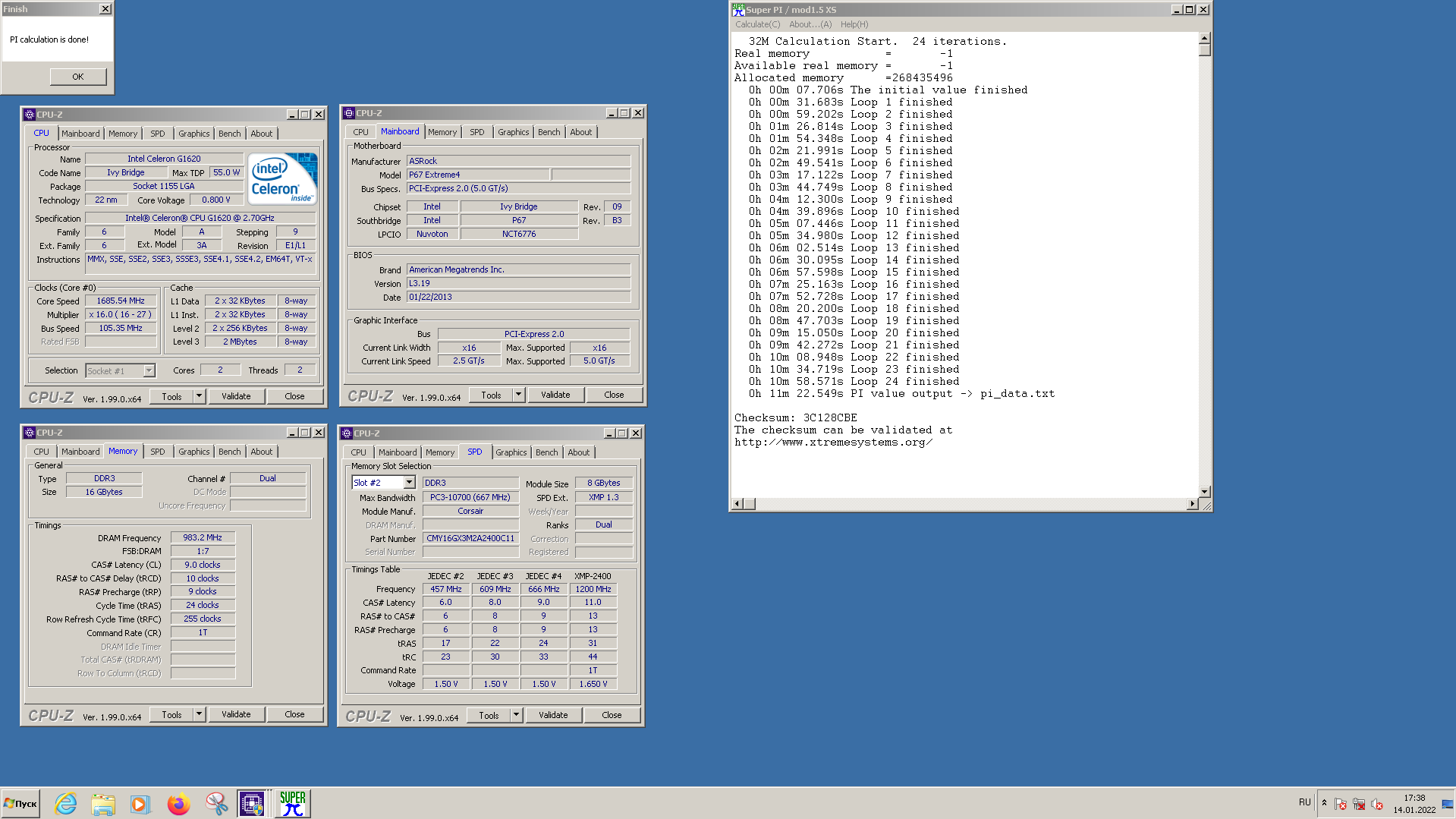Click the action center flag tray icon

click(x=1340, y=804)
